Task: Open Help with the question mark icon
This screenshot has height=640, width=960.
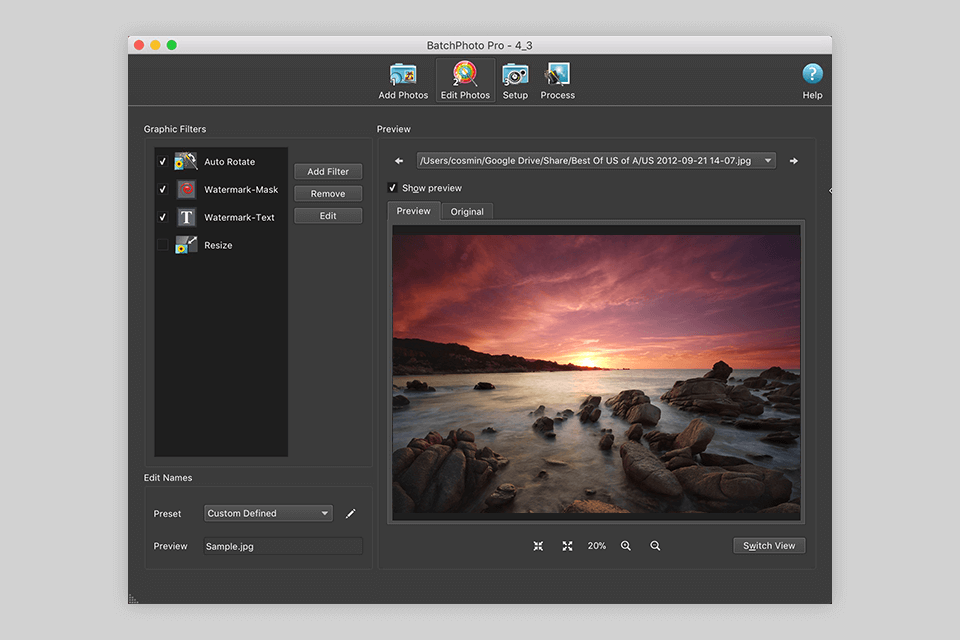Action: click(x=812, y=73)
